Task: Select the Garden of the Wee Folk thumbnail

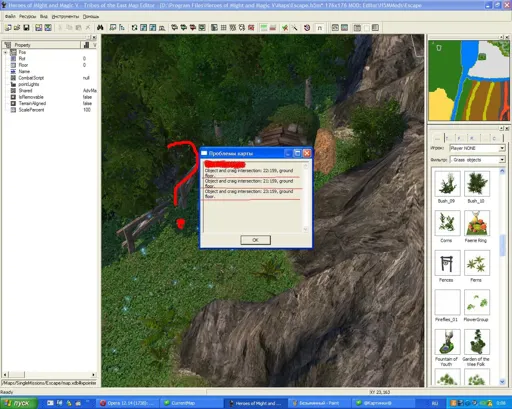Action: point(477,342)
